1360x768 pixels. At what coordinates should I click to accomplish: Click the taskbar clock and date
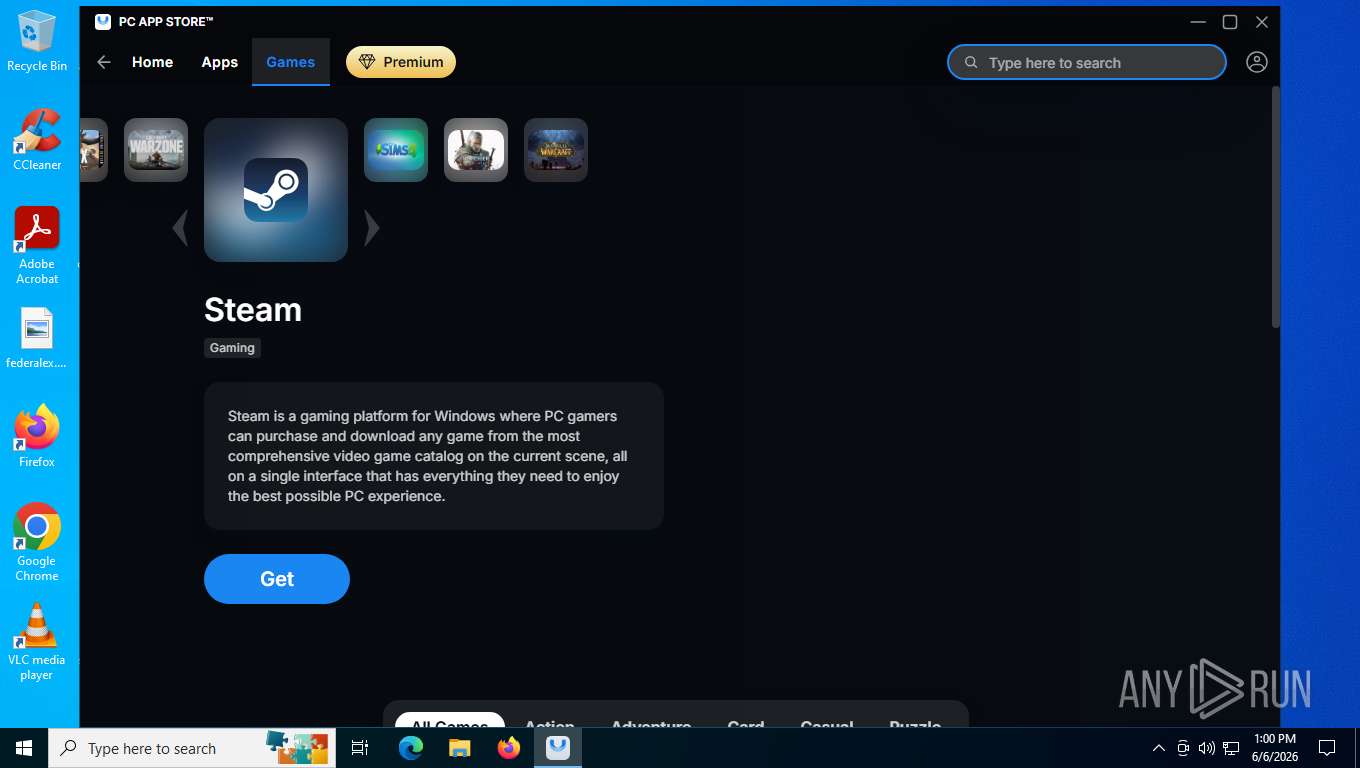1274,748
